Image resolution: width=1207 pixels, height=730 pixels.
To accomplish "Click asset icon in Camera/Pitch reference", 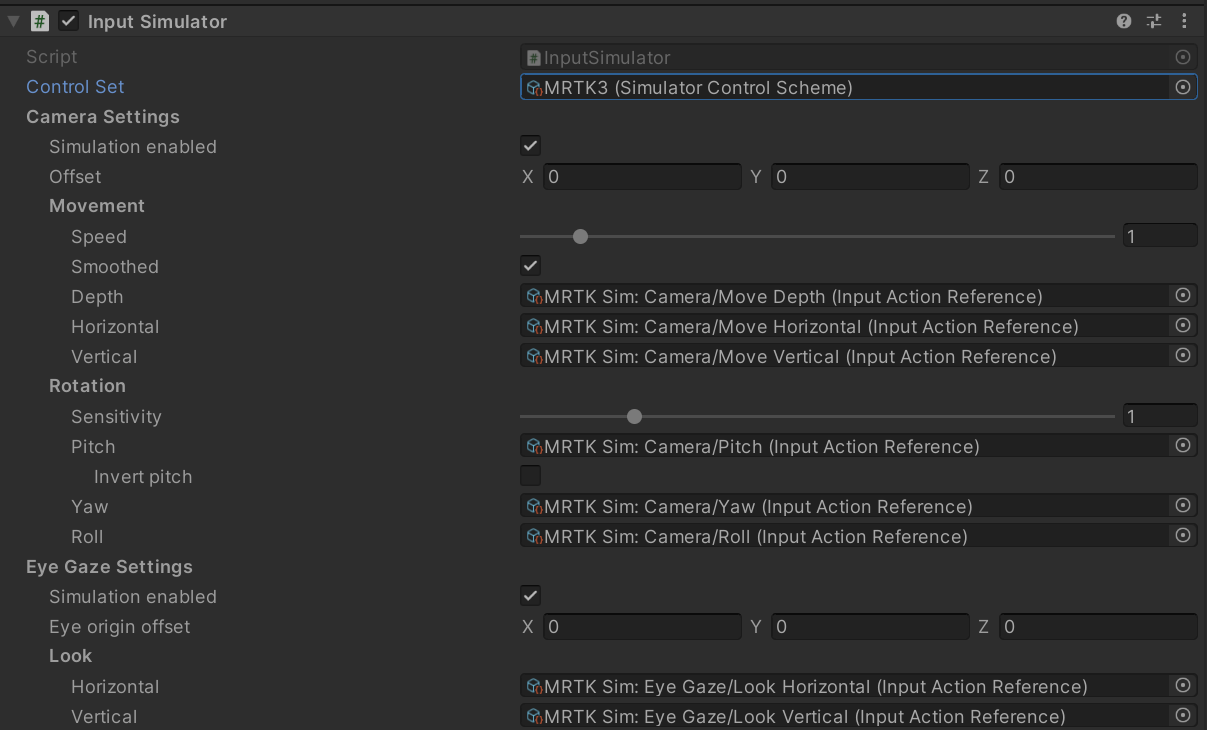I will tap(534, 447).
